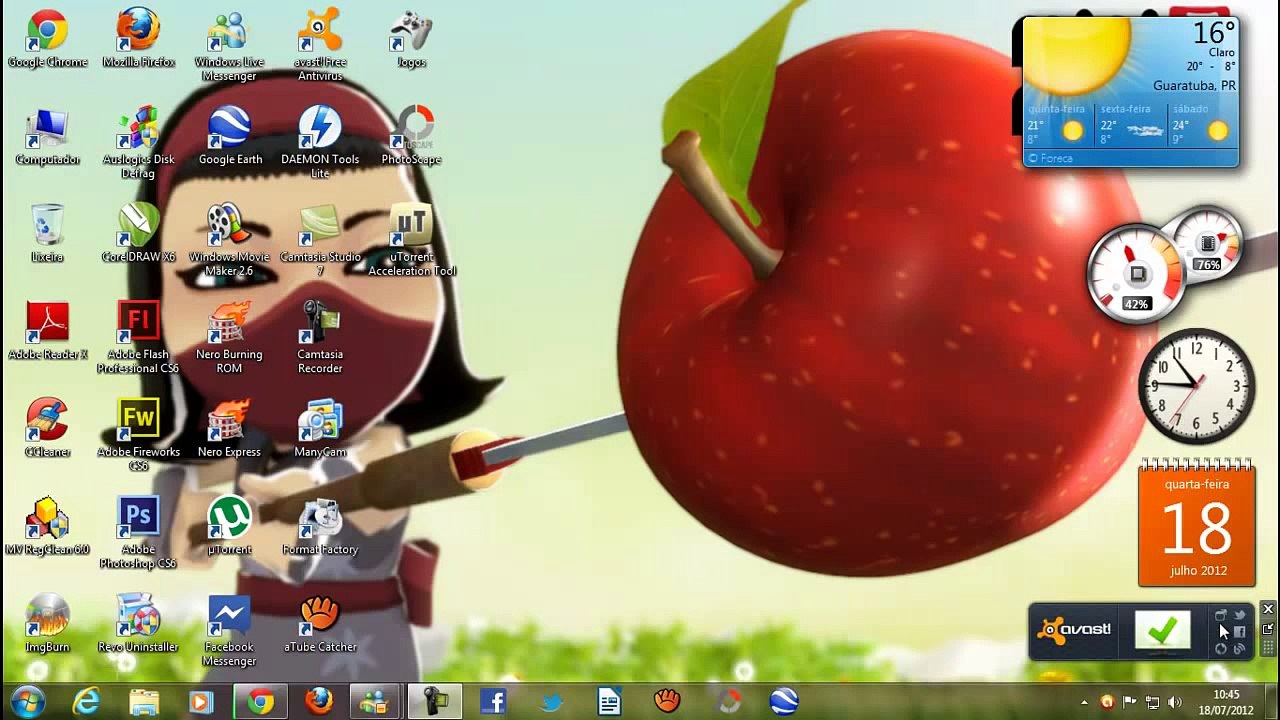Select Adobe Photoshop CS6 desktop icon

click(x=138, y=534)
